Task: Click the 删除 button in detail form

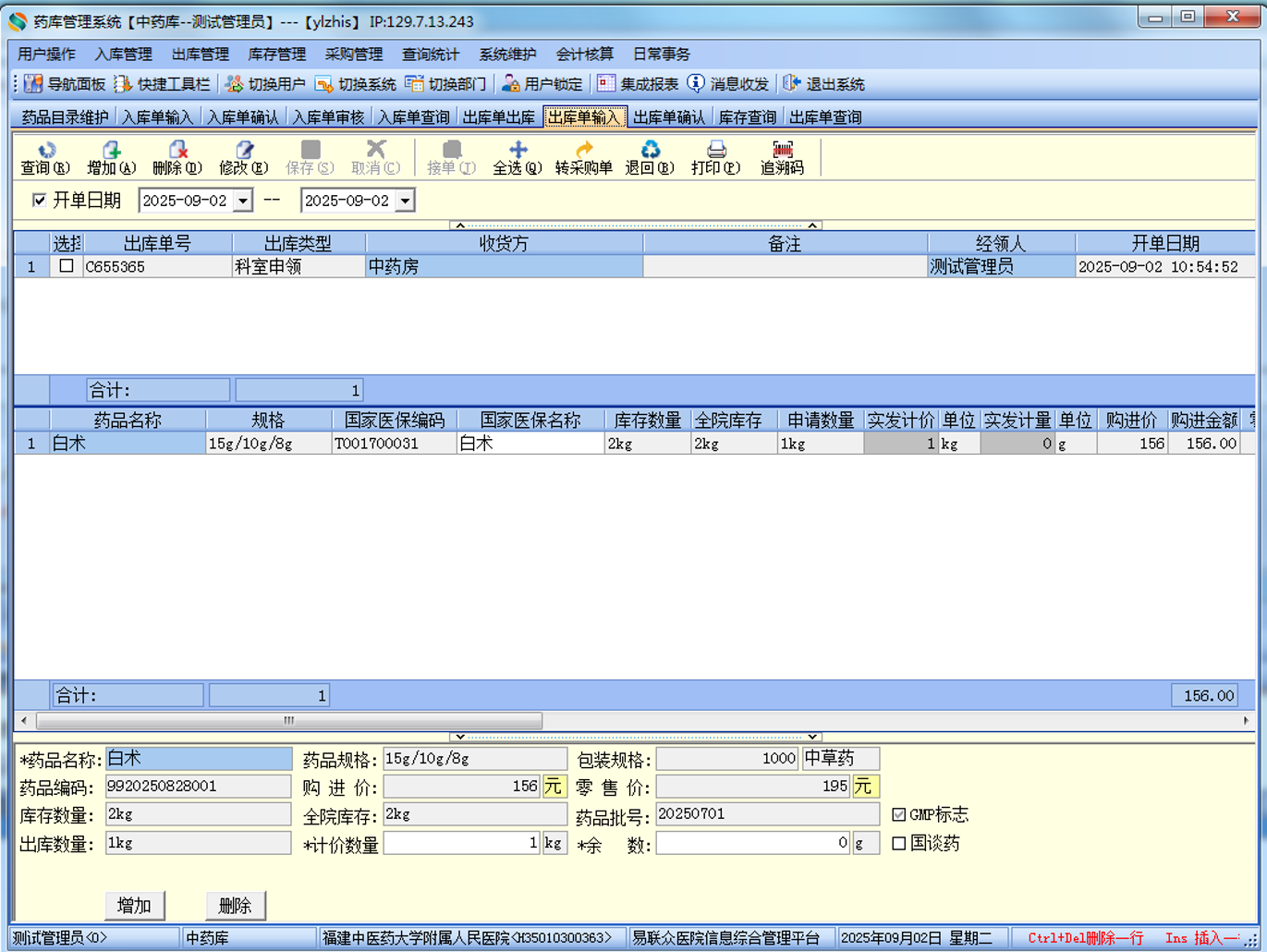Action: tap(235, 906)
